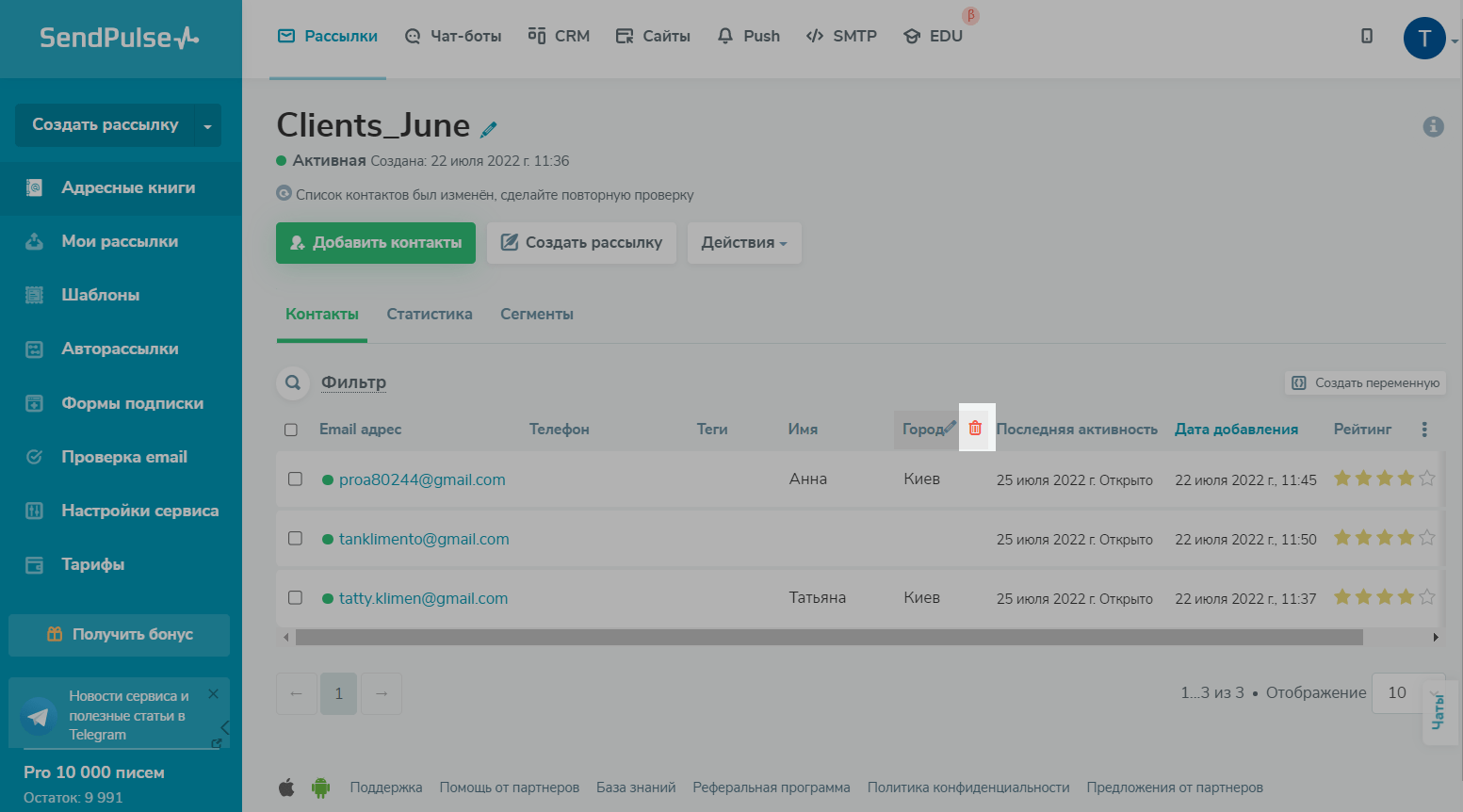Select all contacts with header checkbox
Screen dimensions: 1463x812
tap(291, 430)
